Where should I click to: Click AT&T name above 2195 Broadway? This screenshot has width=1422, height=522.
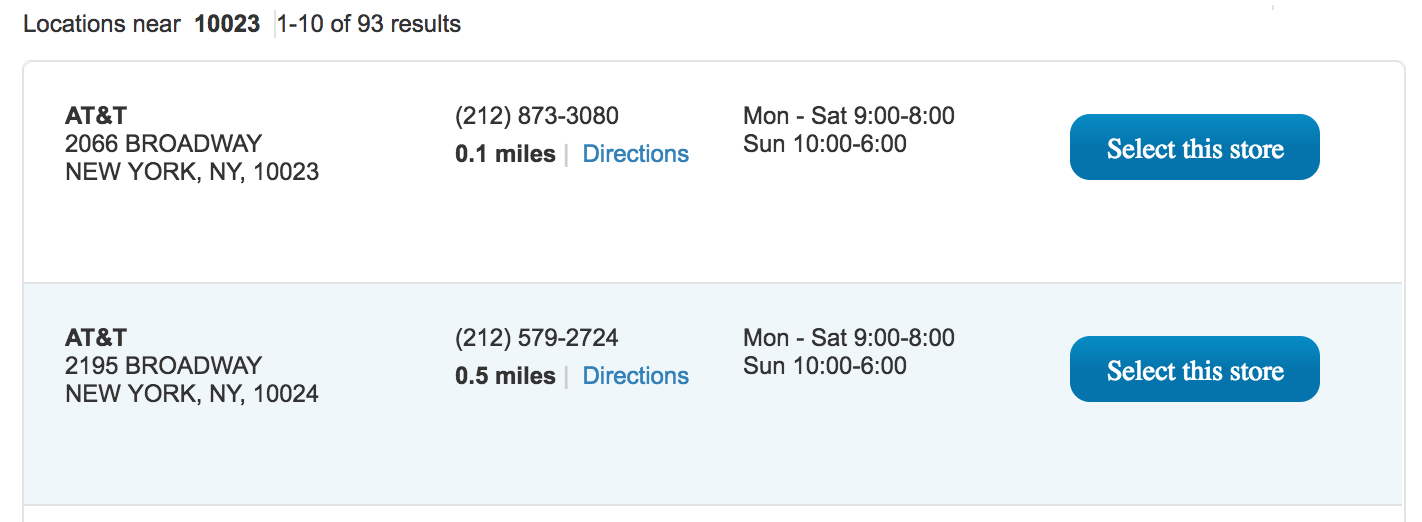pos(96,338)
